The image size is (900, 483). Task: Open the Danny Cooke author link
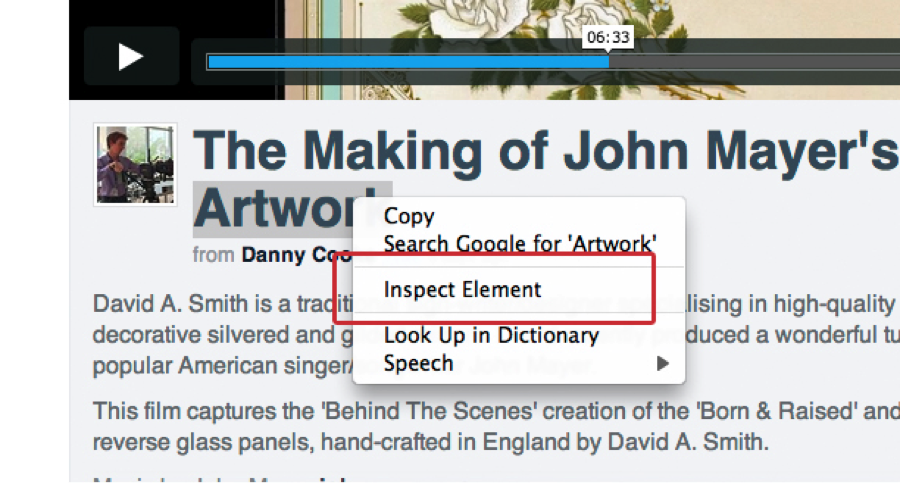[x=297, y=254]
